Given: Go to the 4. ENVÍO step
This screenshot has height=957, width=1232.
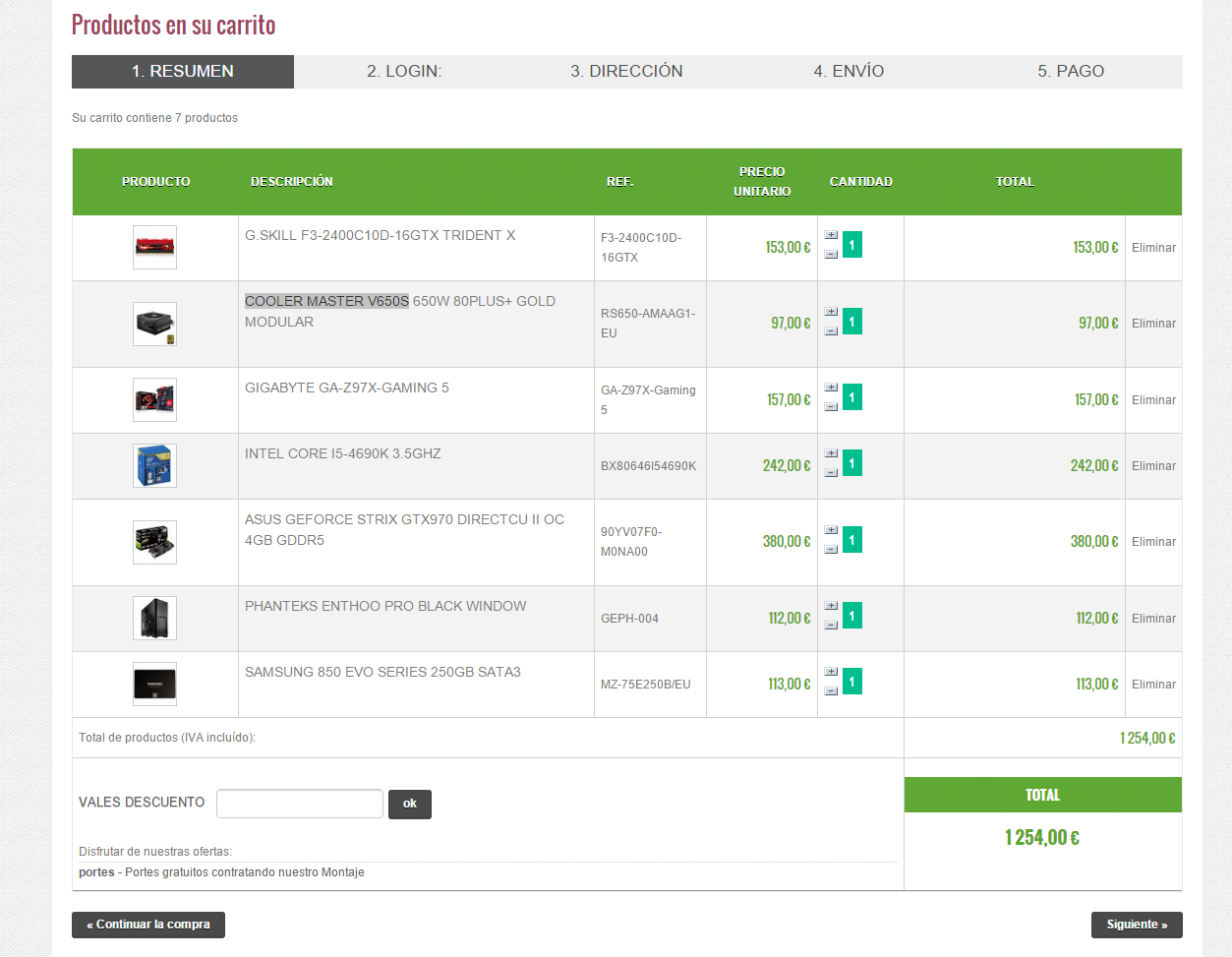Looking at the screenshot, I should 849,72.
